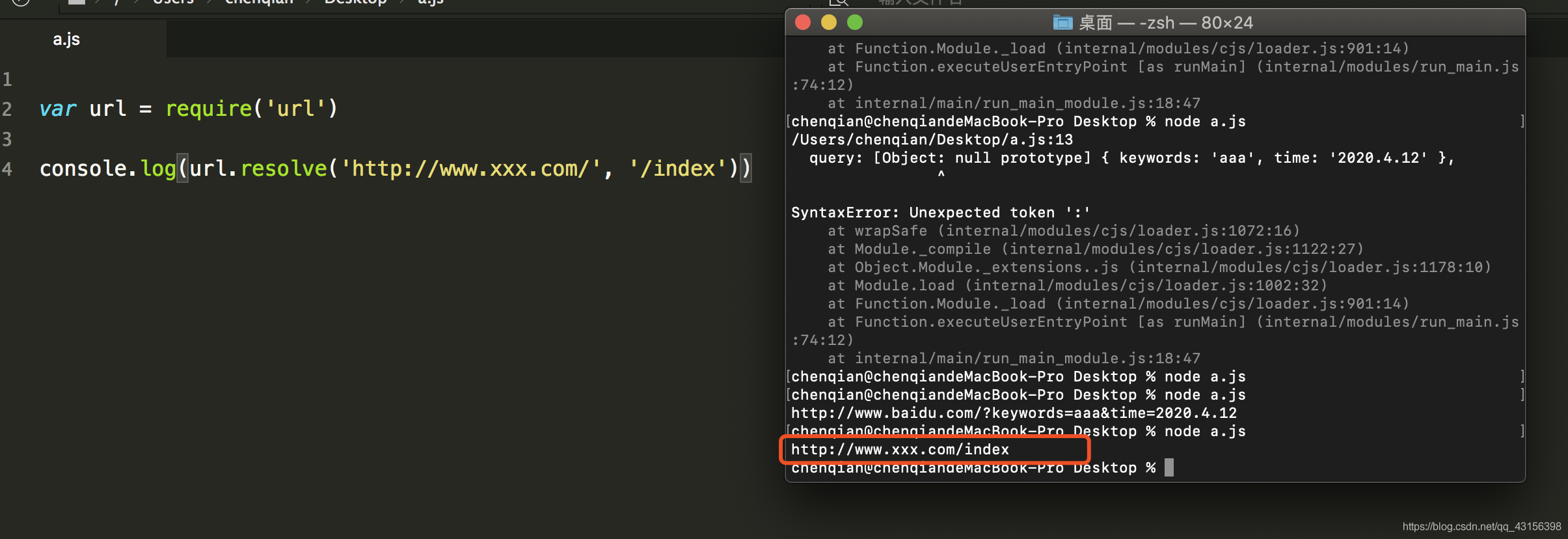Click the 'resolve' method in the code
Screen dimensions: 1568x539
point(284,169)
